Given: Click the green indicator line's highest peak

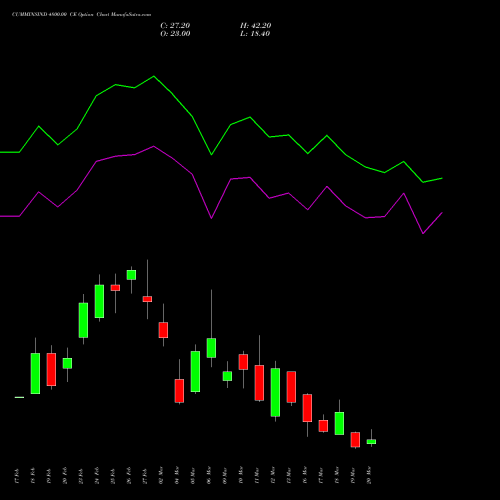Looking at the screenshot, I should [154, 76].
